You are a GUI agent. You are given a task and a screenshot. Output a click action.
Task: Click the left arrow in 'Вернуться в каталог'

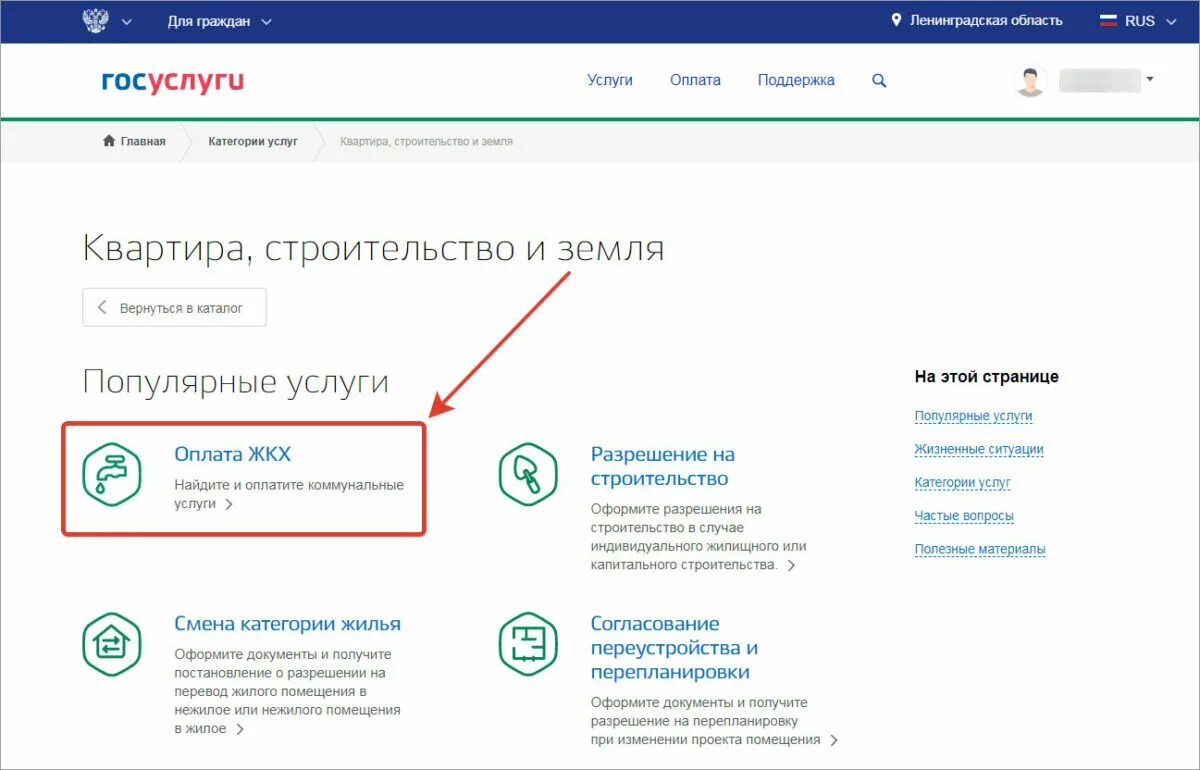click(x=101, y=308)
